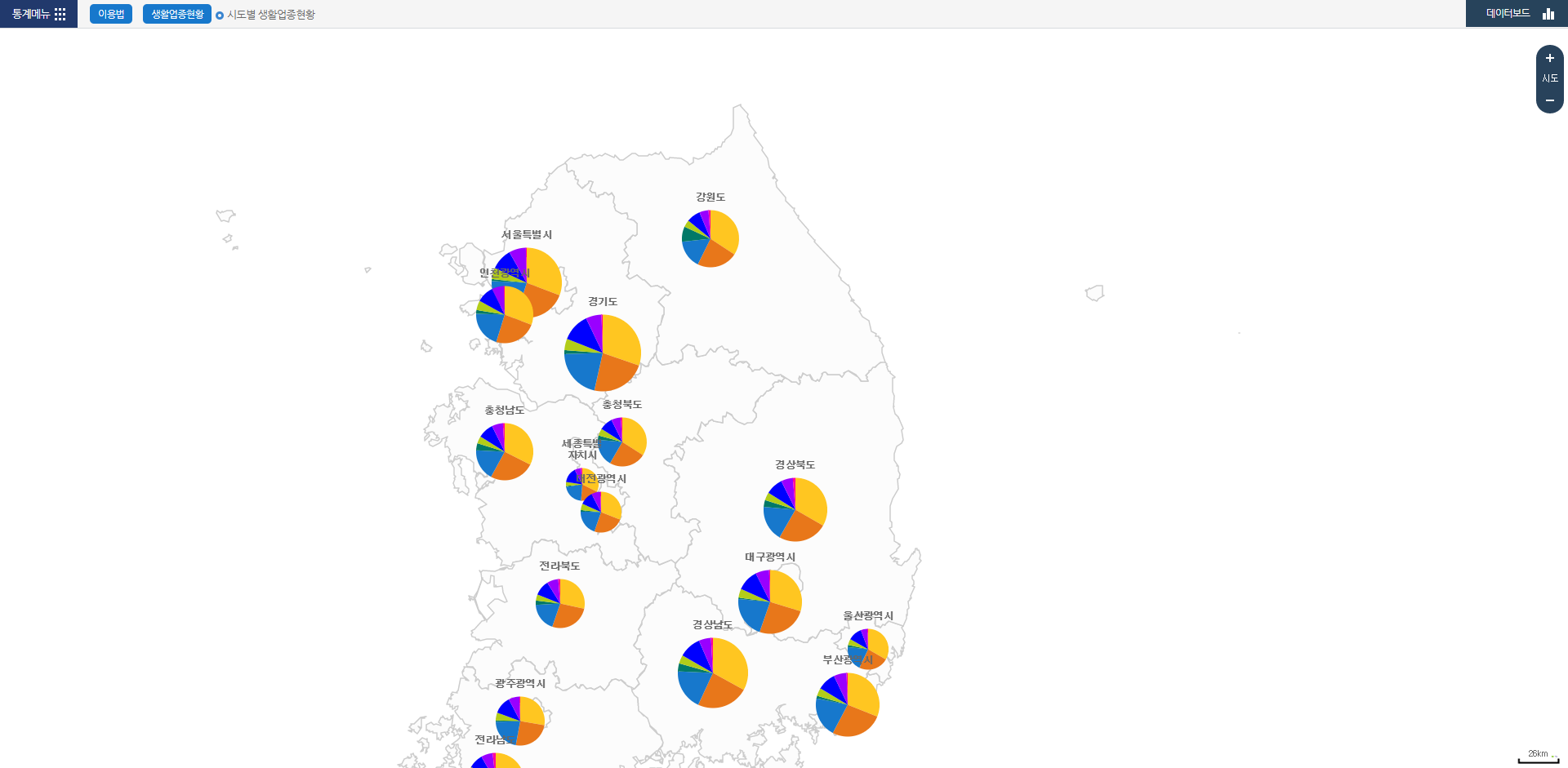Click the 서울특별시 map label
Image resolution: width=1568 pixels, height=768 pixels.
[x=527, y=235]
